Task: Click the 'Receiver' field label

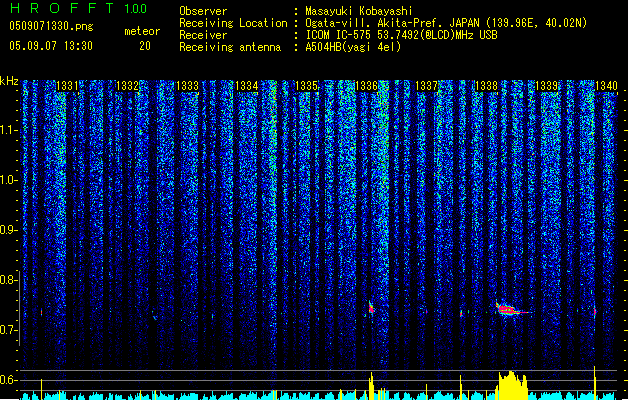Action: [203, 35]
